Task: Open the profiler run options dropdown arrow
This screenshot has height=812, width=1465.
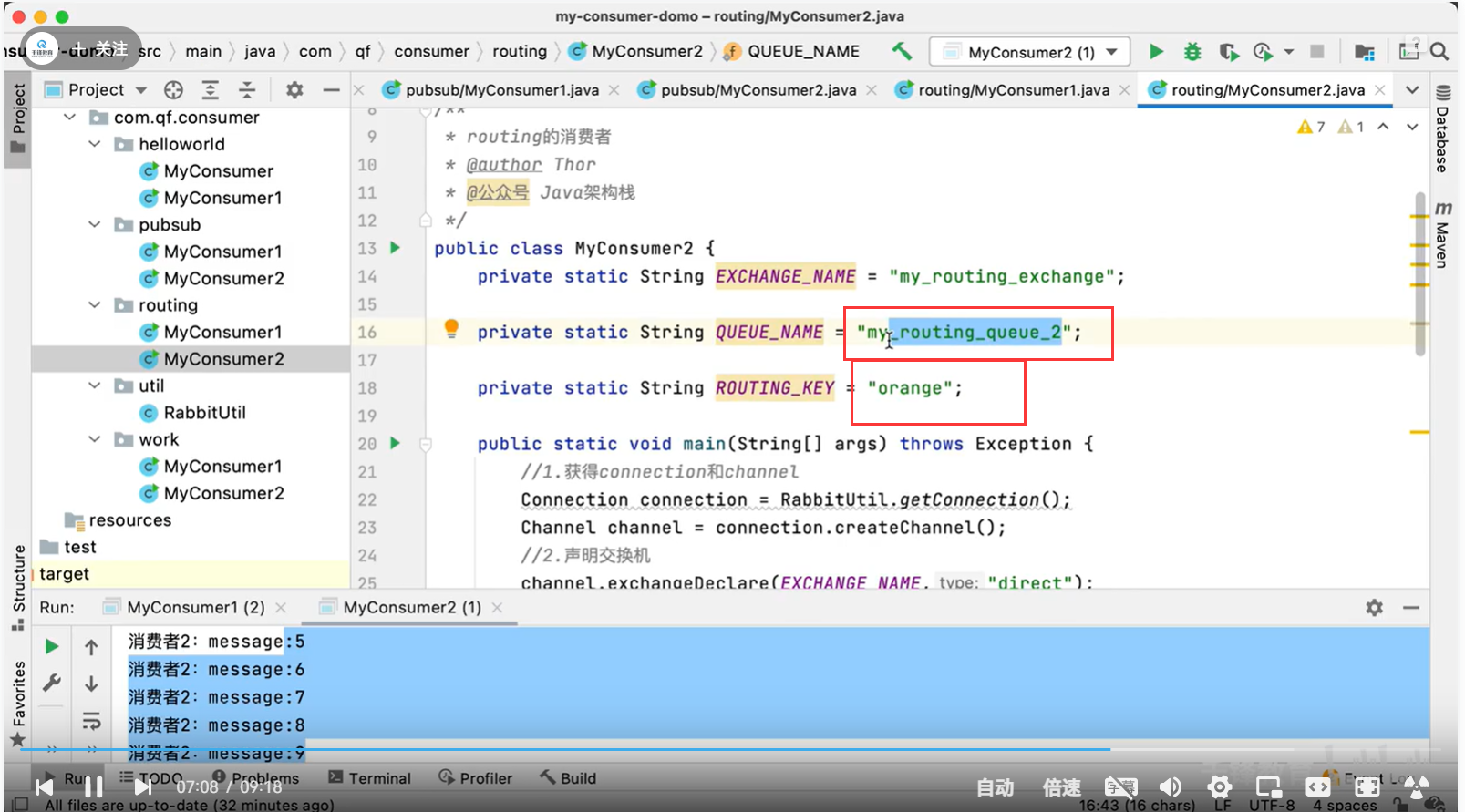Action: click(1288, 52)
